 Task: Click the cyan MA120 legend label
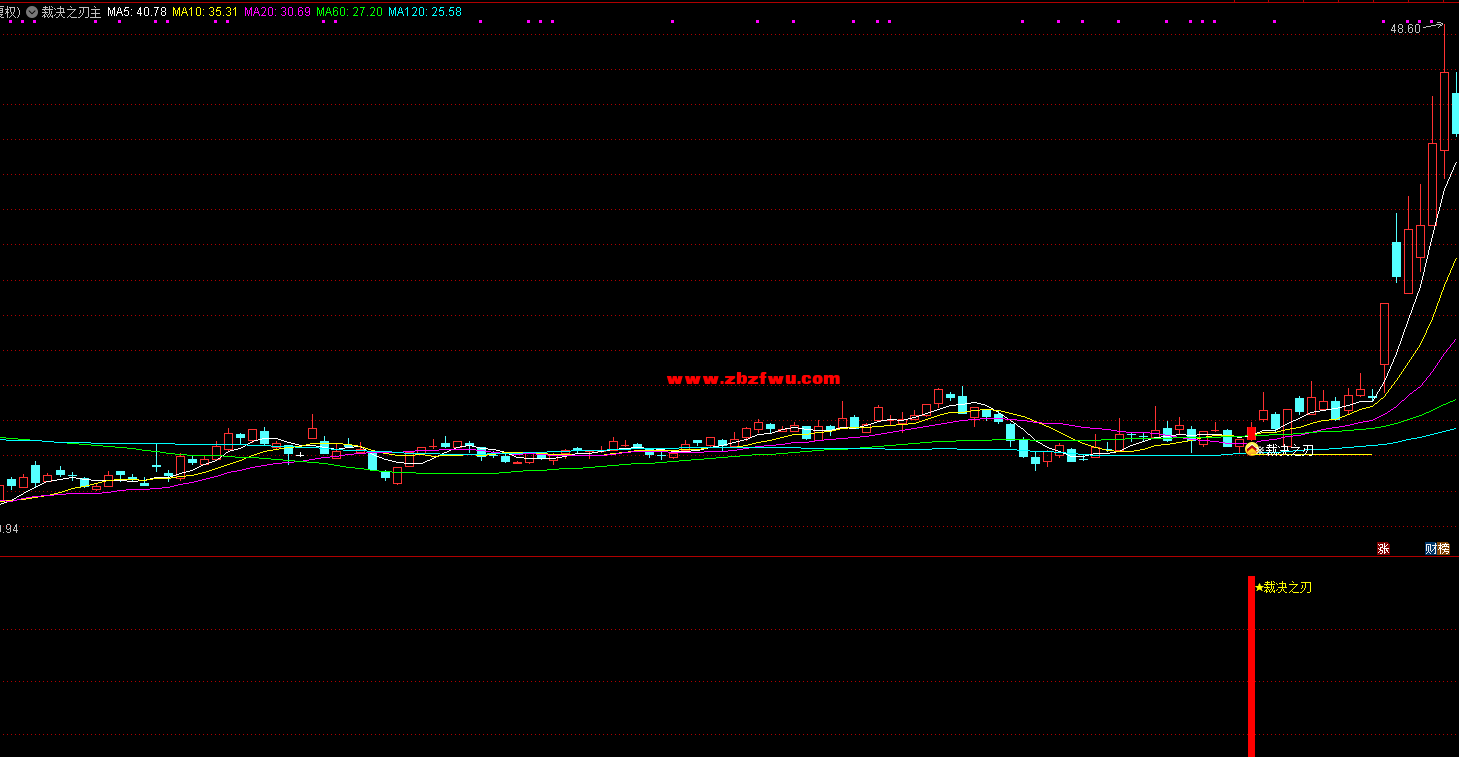(425, 12)
